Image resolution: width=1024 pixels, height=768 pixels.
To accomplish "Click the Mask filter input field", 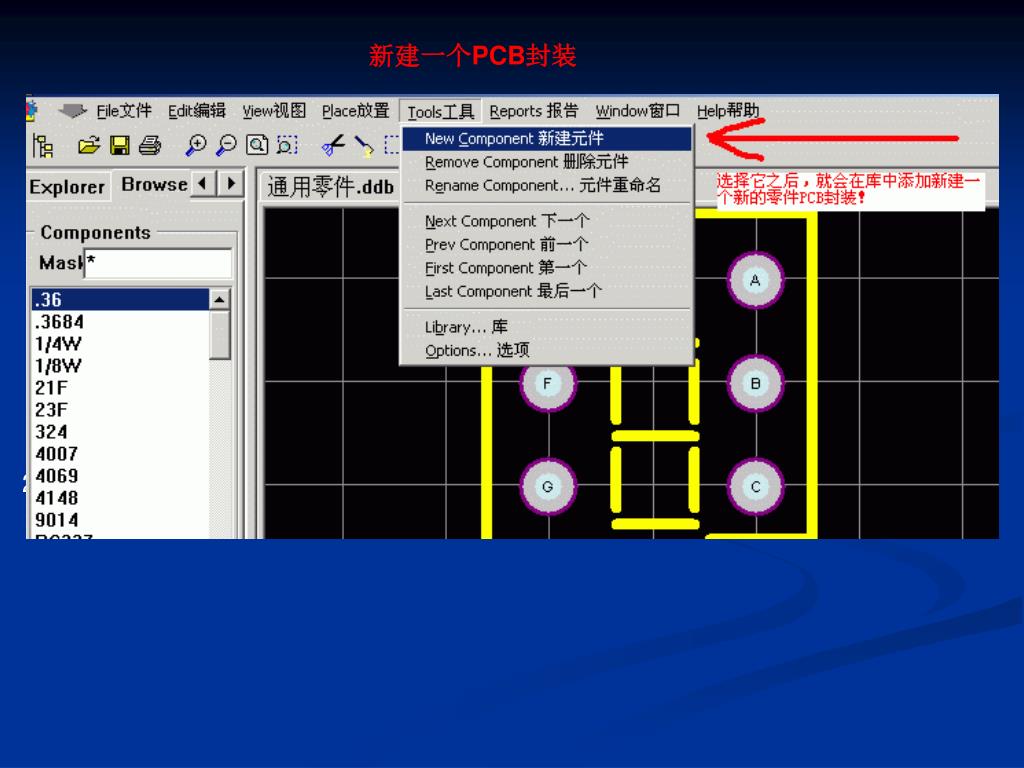I will point(158,263).
